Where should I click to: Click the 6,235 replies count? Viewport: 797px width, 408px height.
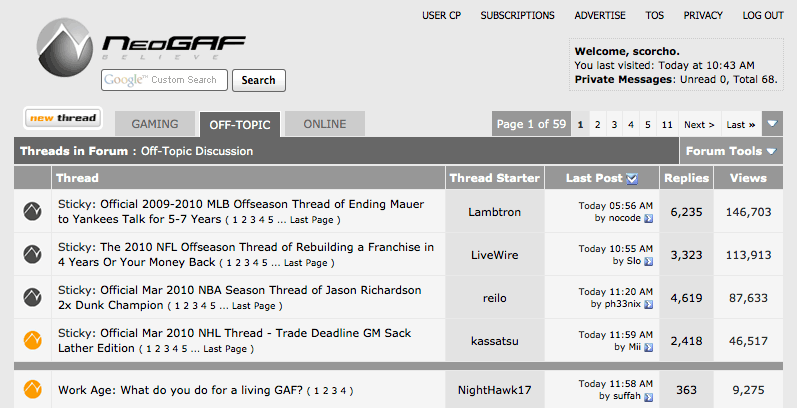click(686, 212)
